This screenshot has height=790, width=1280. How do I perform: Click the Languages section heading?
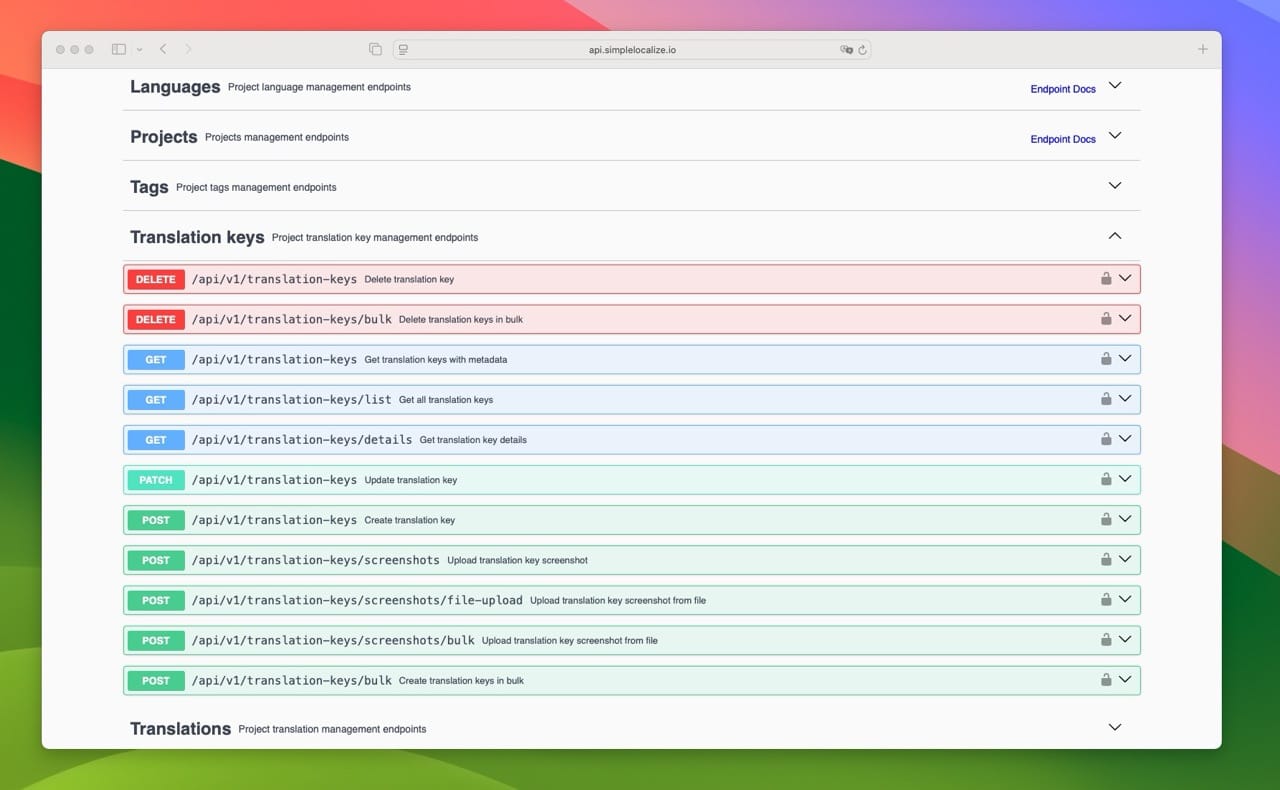pyautogui.click(x=175, y=87)
